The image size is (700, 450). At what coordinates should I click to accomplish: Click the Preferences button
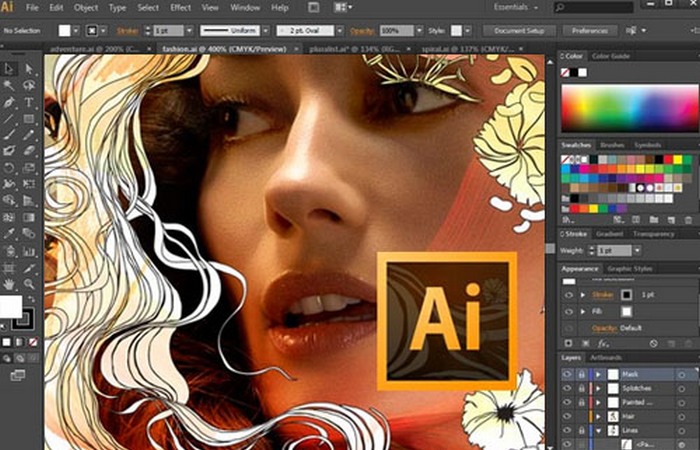(590, 31)
